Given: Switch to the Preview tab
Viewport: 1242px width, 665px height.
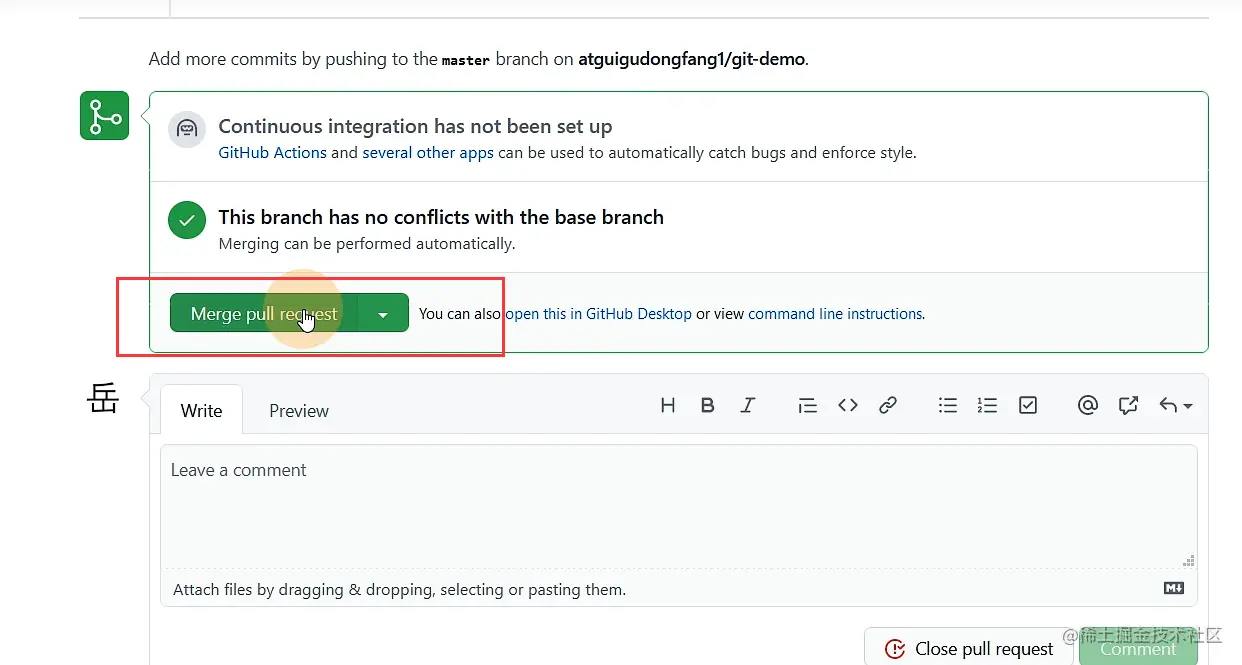Looking at the screenshot, I should pos(299,410).
